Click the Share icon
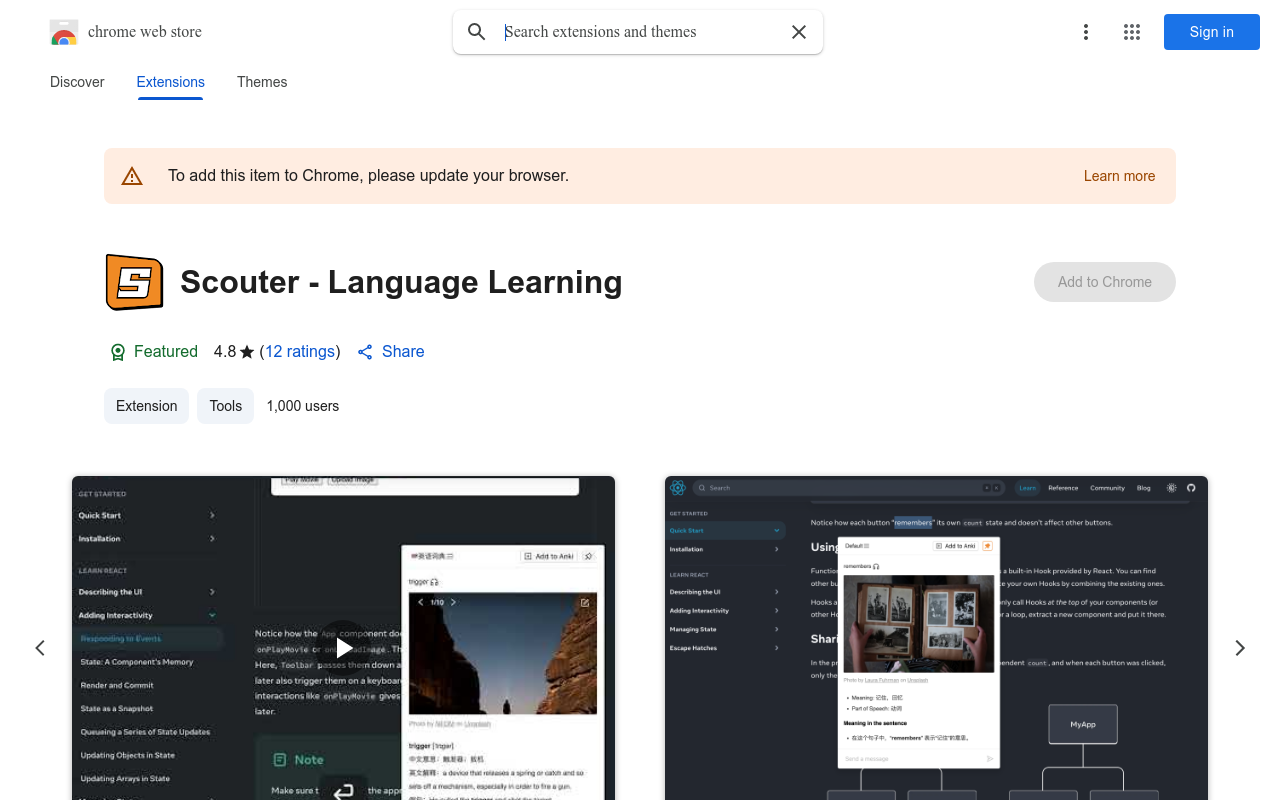The width and height of the screenshot is (1280, 800). pos(365,352)
